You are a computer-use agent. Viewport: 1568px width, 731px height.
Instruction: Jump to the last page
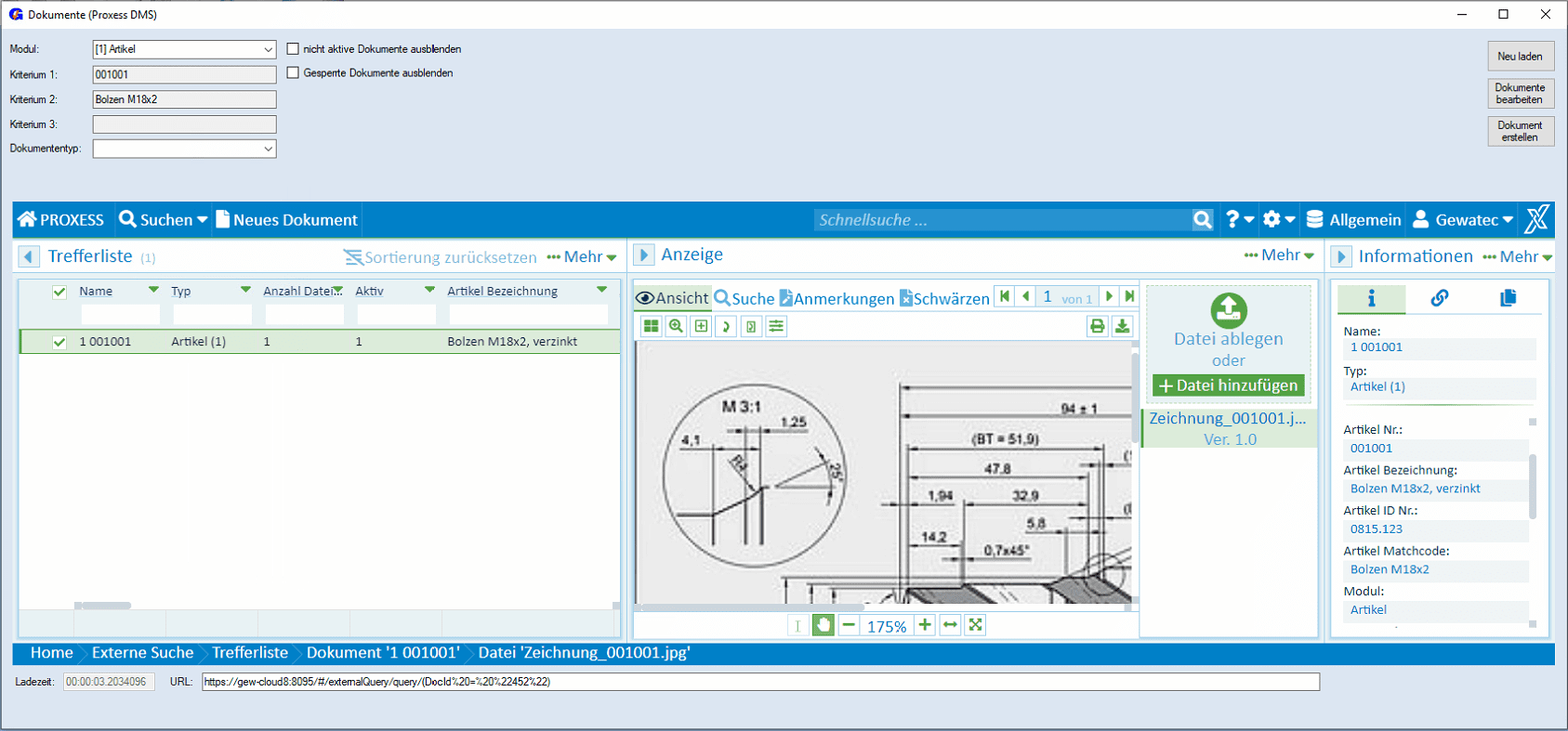pyautogui.click(x=1129, y=296)
